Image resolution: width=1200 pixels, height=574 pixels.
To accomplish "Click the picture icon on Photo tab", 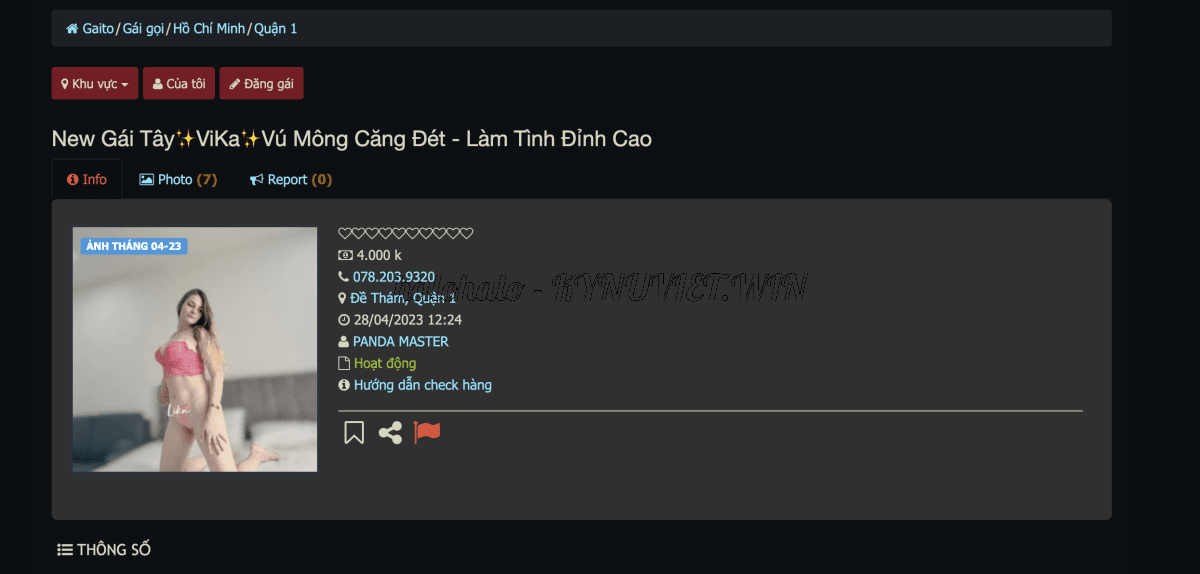I will tap(146, 180).
